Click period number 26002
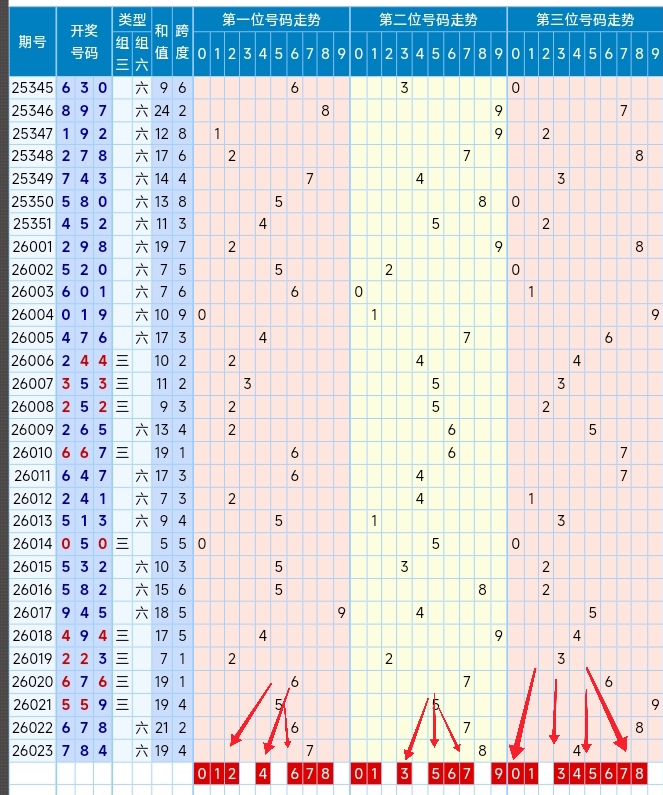 pyautogui.click(x=32, y=269)
